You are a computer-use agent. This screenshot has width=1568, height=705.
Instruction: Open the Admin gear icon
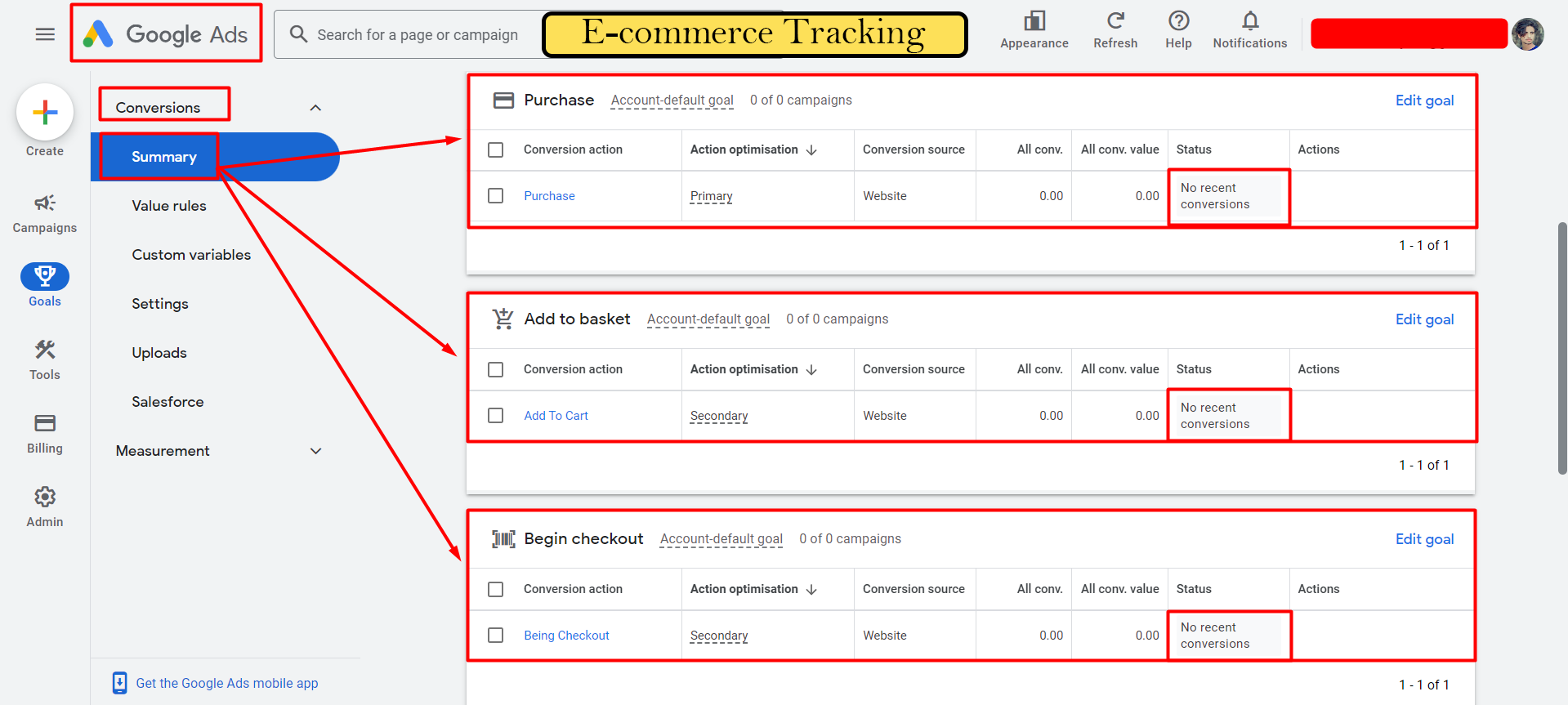(x=45, y=497)
